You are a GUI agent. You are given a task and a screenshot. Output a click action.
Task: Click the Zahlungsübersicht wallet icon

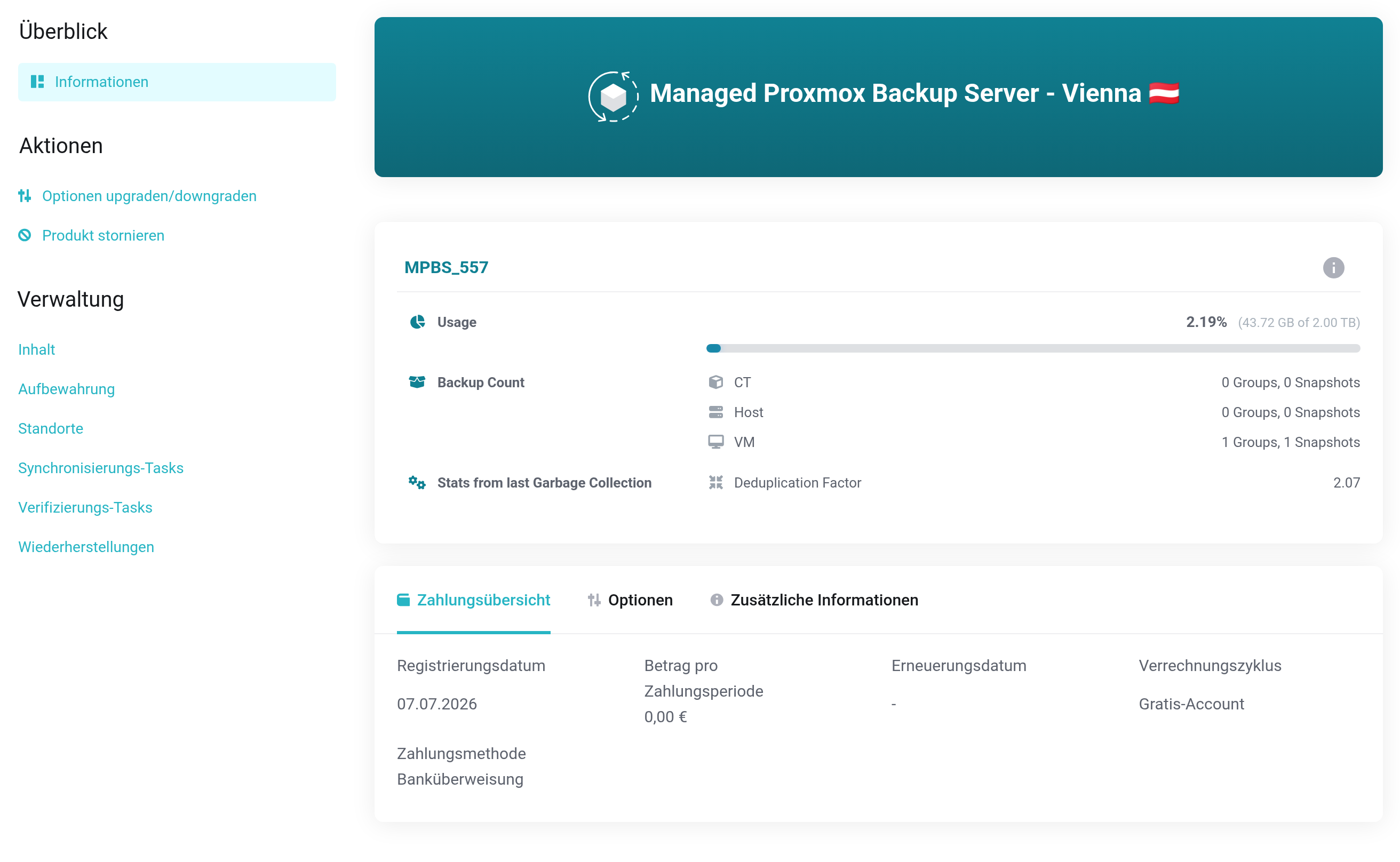(x=403, y=600)
